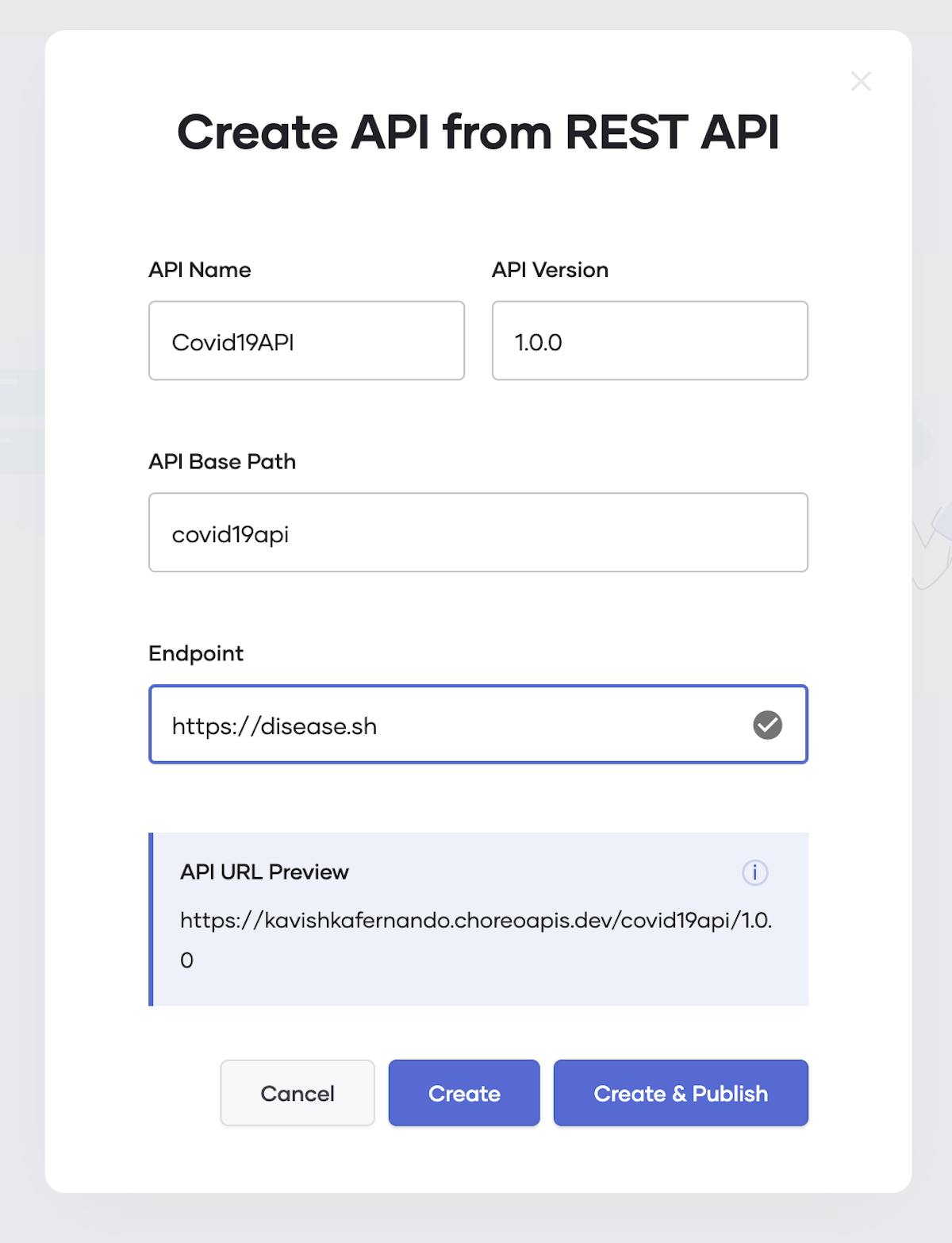Select the Create button
952x1243 pixels.
[463, 1093]
